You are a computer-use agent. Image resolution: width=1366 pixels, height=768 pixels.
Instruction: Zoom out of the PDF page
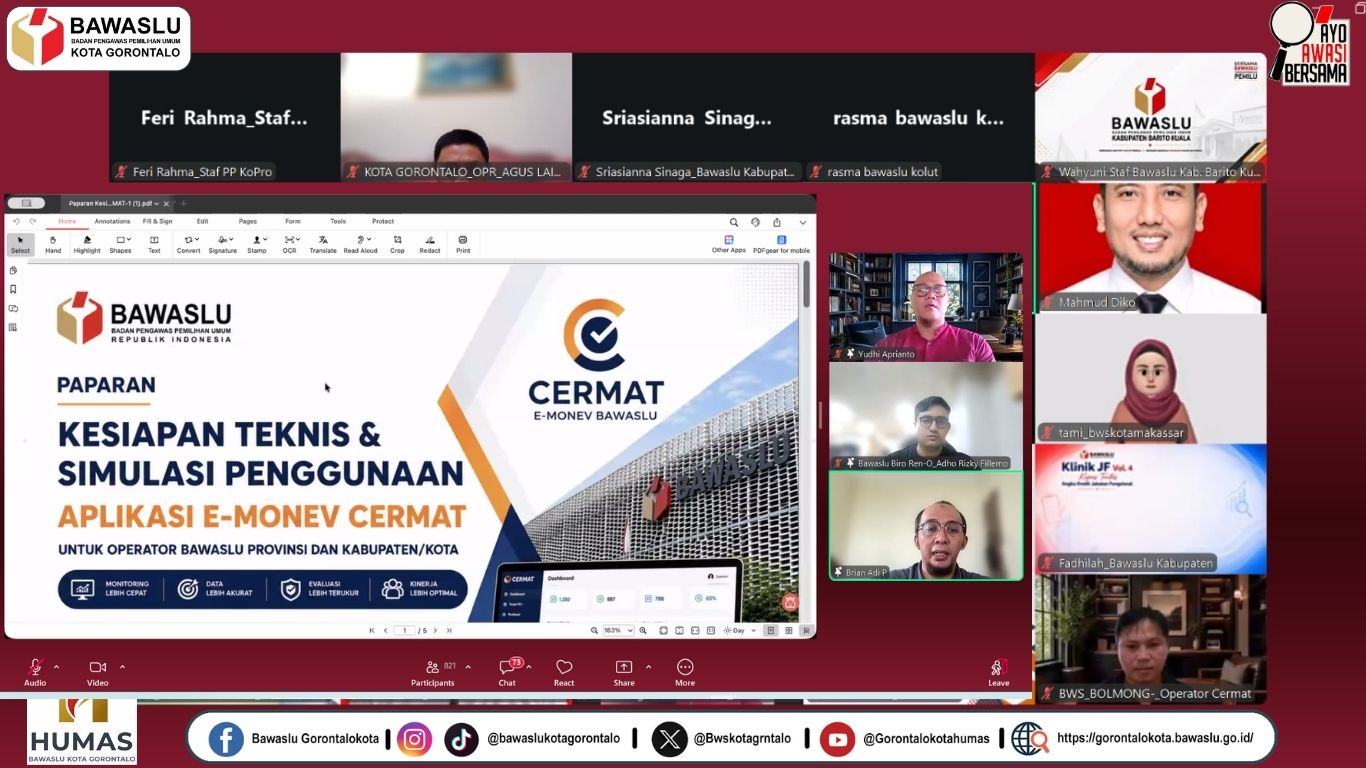pyautogui.click(x=594, y=630)
